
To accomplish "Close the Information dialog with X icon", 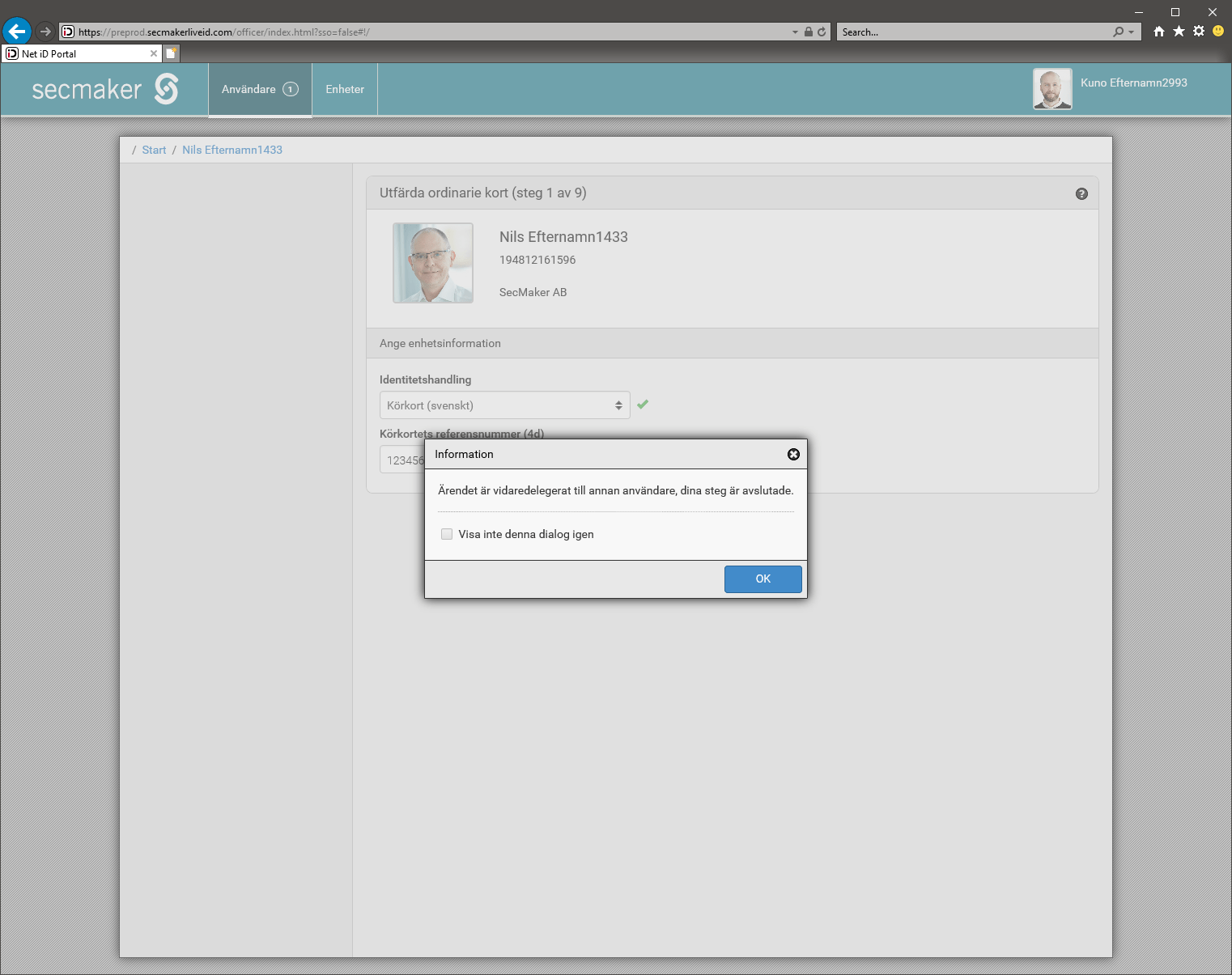I will 793,455.
